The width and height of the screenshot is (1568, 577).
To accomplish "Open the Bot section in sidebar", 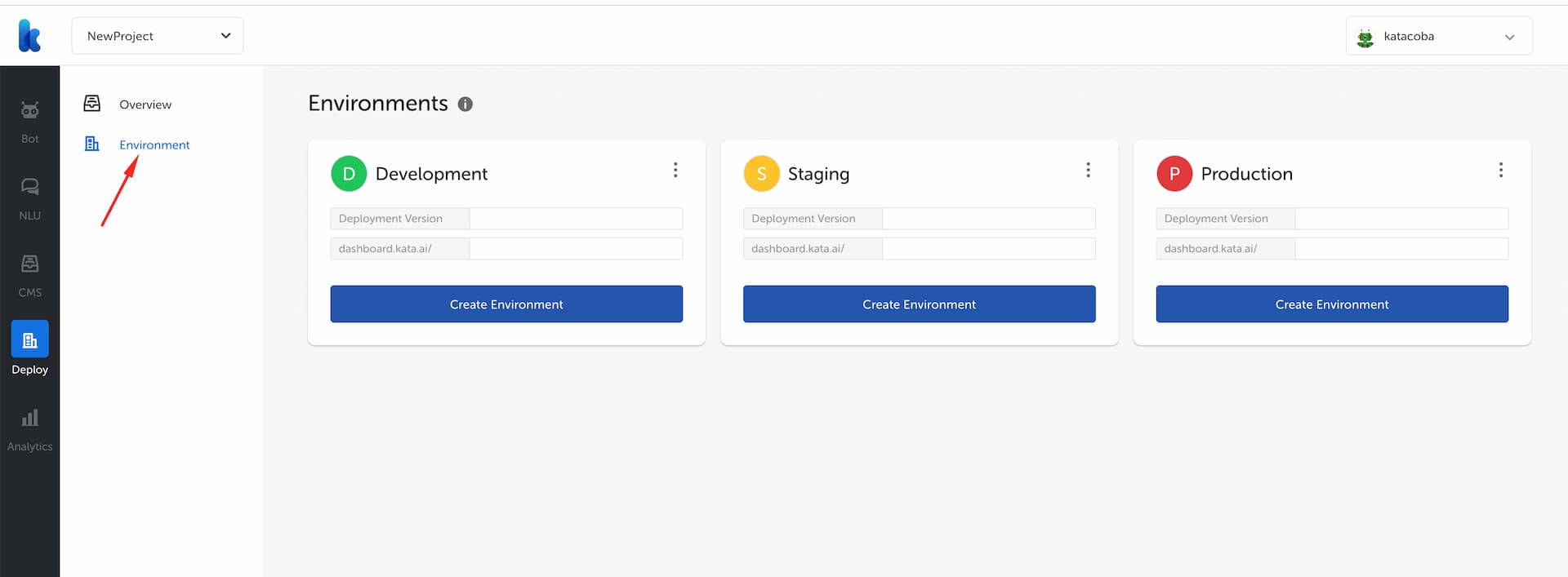I will pos(29,121).
